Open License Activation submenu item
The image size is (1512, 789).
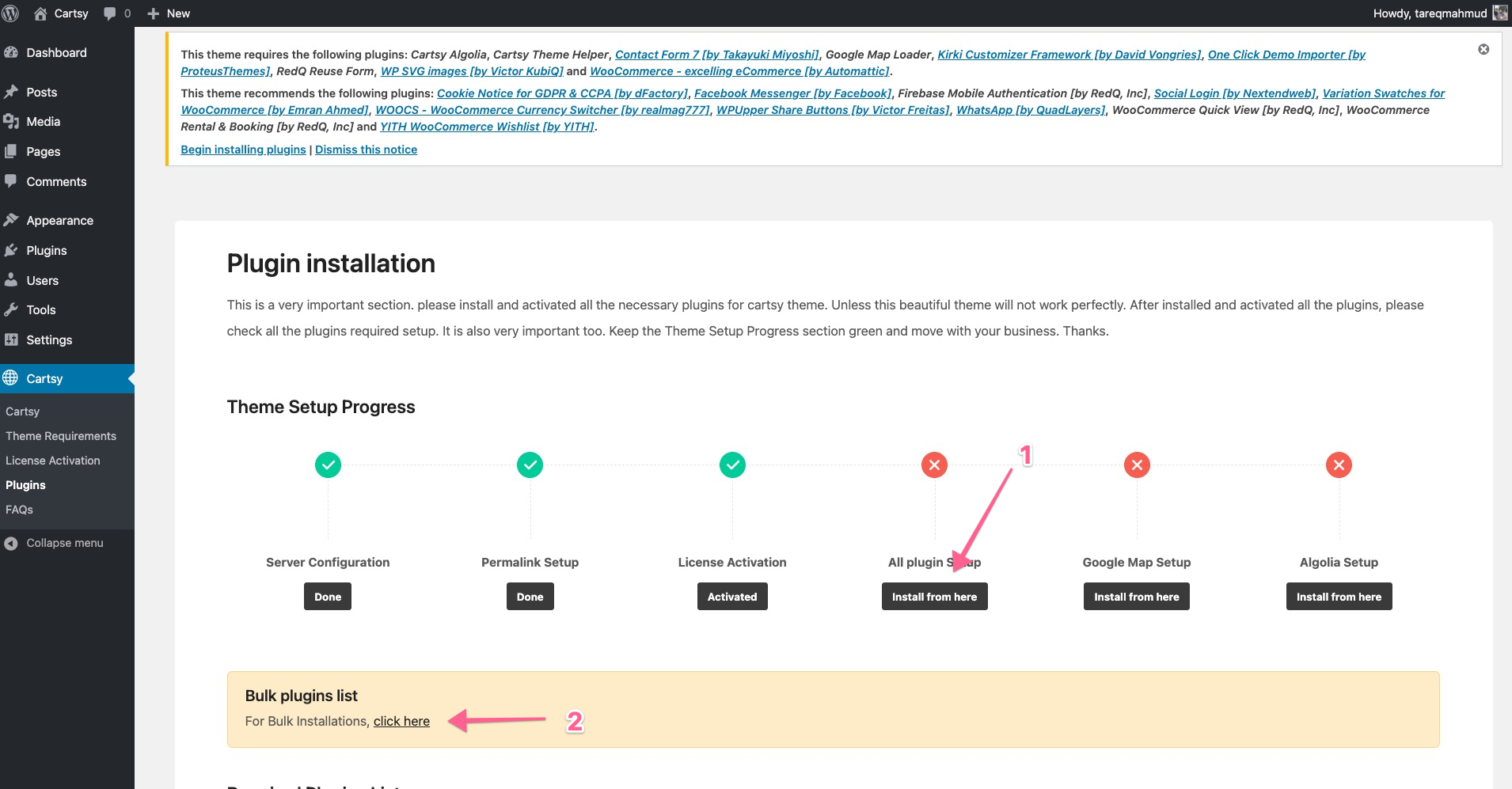coord(53,461)
